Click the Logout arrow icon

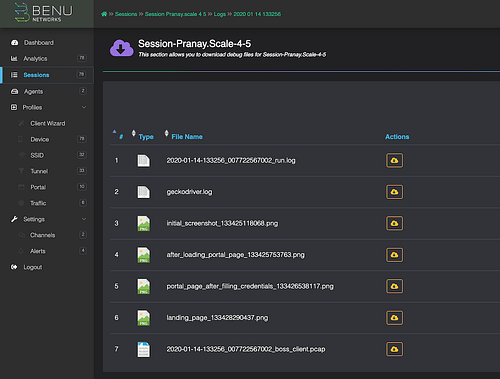tap(14, 267)
